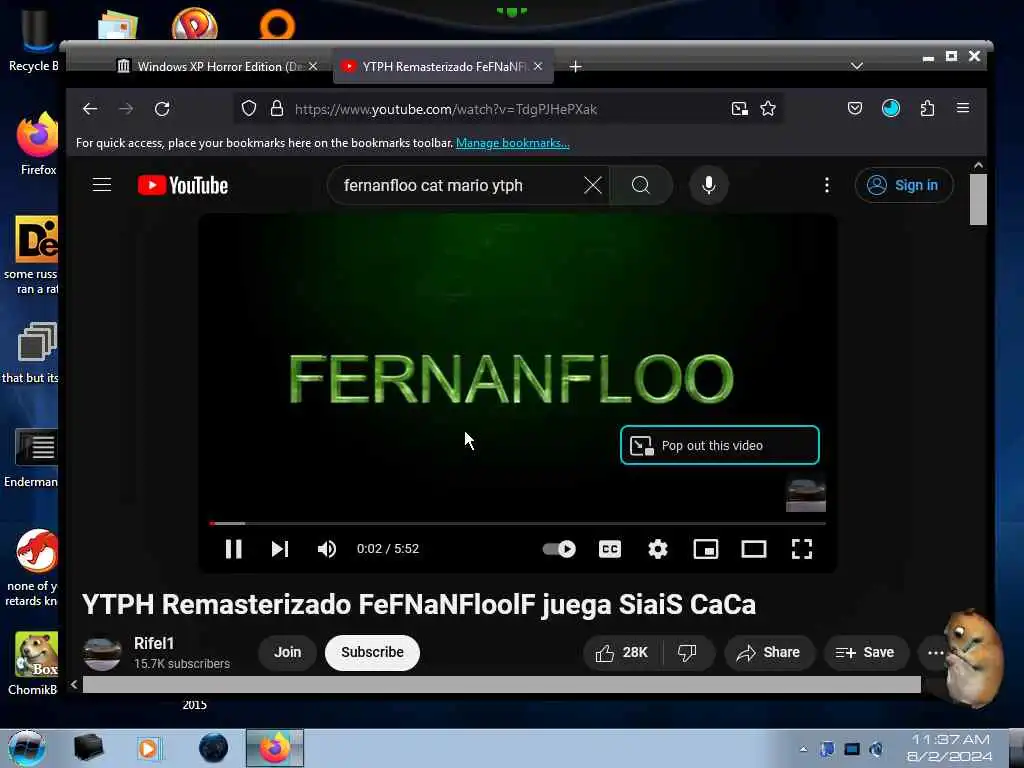Subscribe to Rifel1

[372, 652]
